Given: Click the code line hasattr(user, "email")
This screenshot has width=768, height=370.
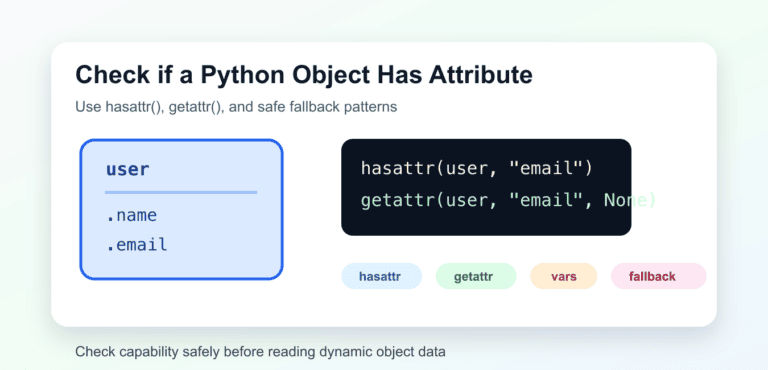Looking at the screenshot, I should click(477, 168).
